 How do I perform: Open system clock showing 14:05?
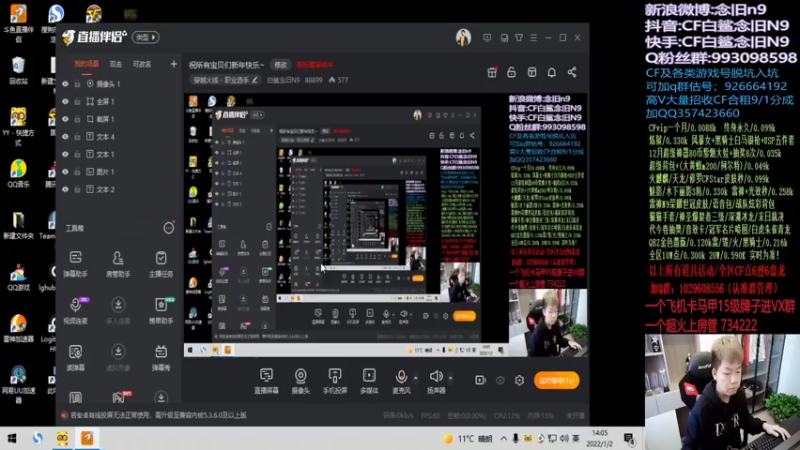(x=600, y=438)
